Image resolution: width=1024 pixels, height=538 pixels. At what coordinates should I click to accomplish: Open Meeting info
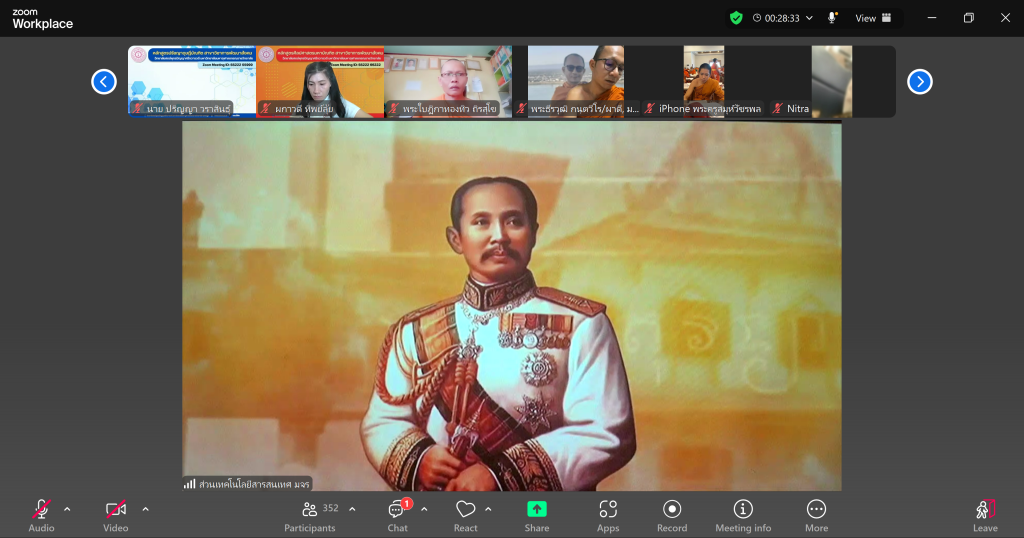743,515
